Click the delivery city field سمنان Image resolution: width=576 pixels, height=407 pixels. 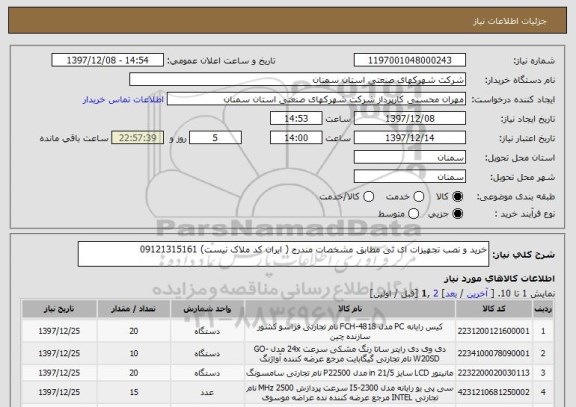pos(410,176)
